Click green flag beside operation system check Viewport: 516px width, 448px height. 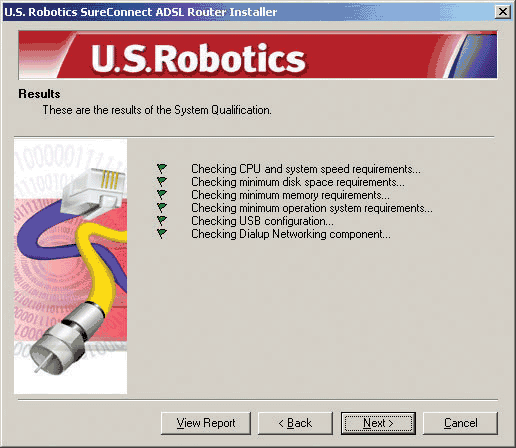tap(162, 207)
